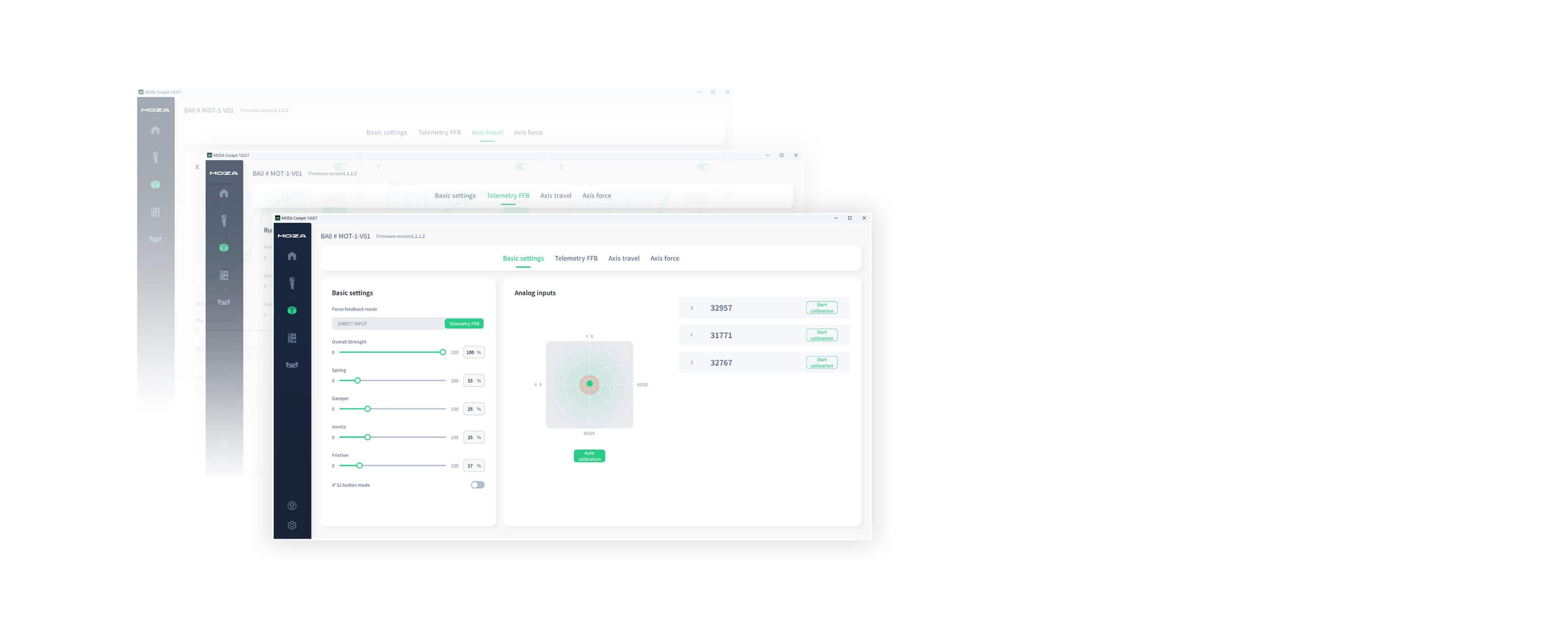
Task: Click the Overall Strength slider handle
Action: click(442, 352)
